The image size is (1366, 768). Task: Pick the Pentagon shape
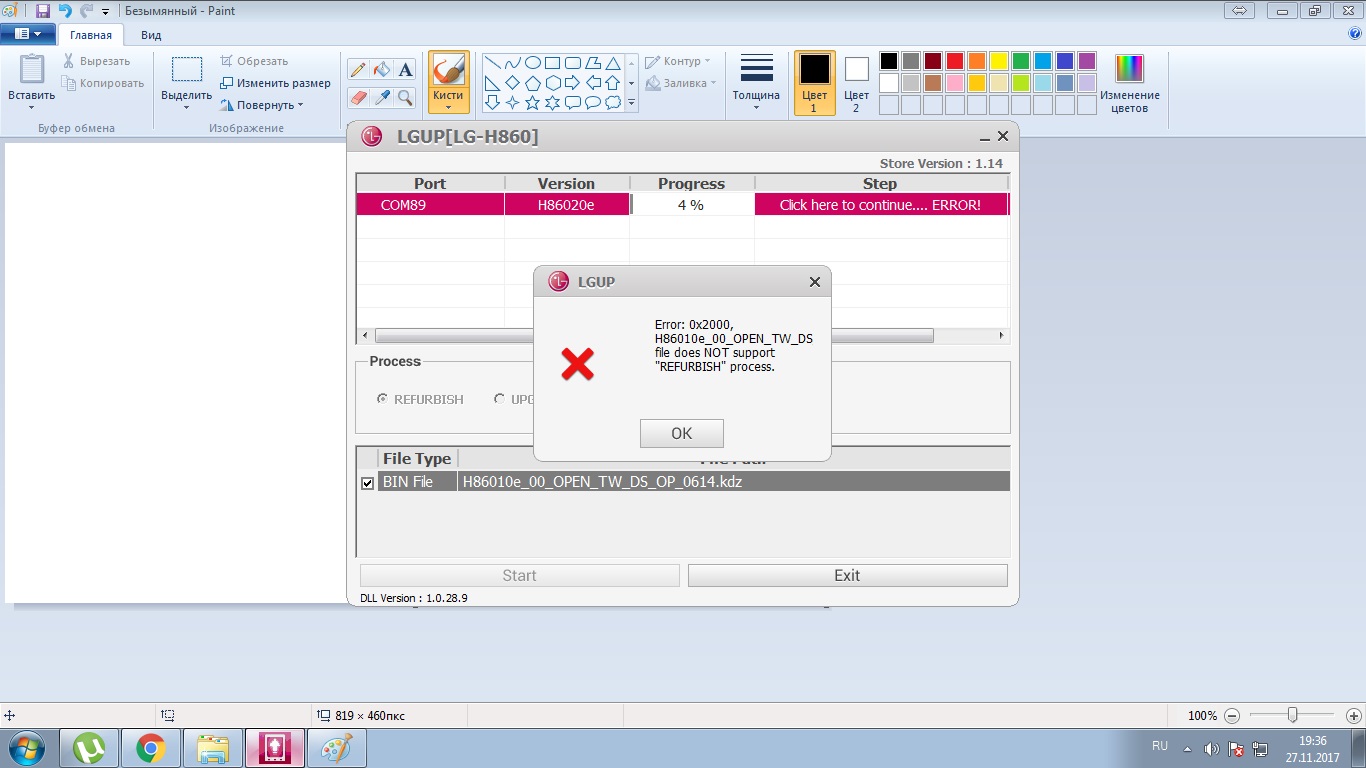point(532,82)
